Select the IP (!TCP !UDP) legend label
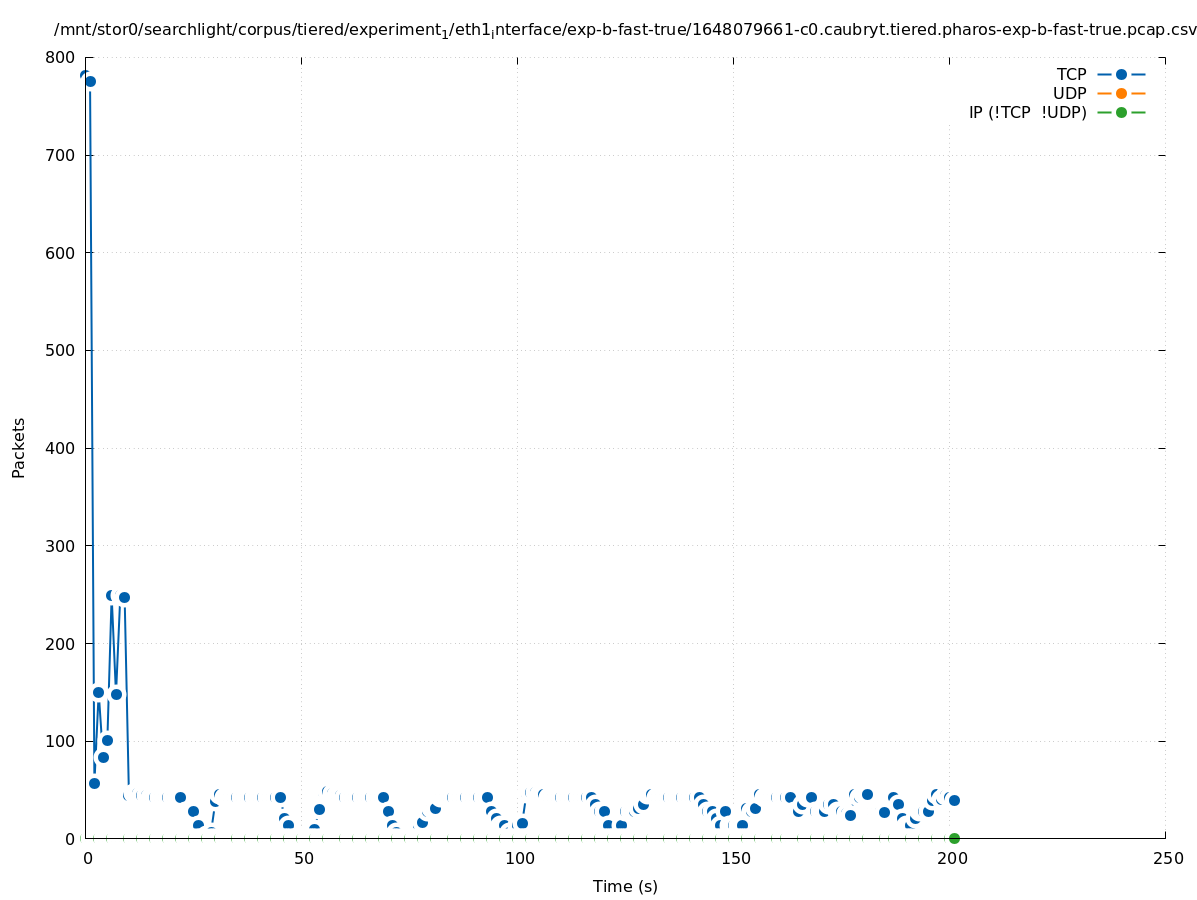Screen dimensions: 1197x900 [x=1027, y=113]
